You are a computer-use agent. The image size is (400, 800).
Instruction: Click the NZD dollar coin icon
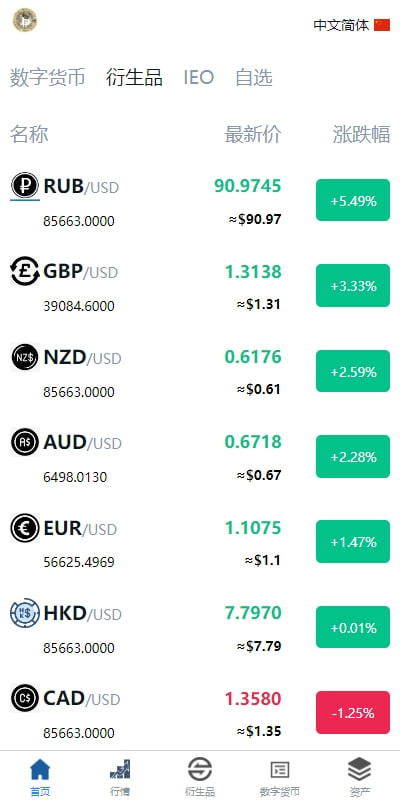point(25,357)
